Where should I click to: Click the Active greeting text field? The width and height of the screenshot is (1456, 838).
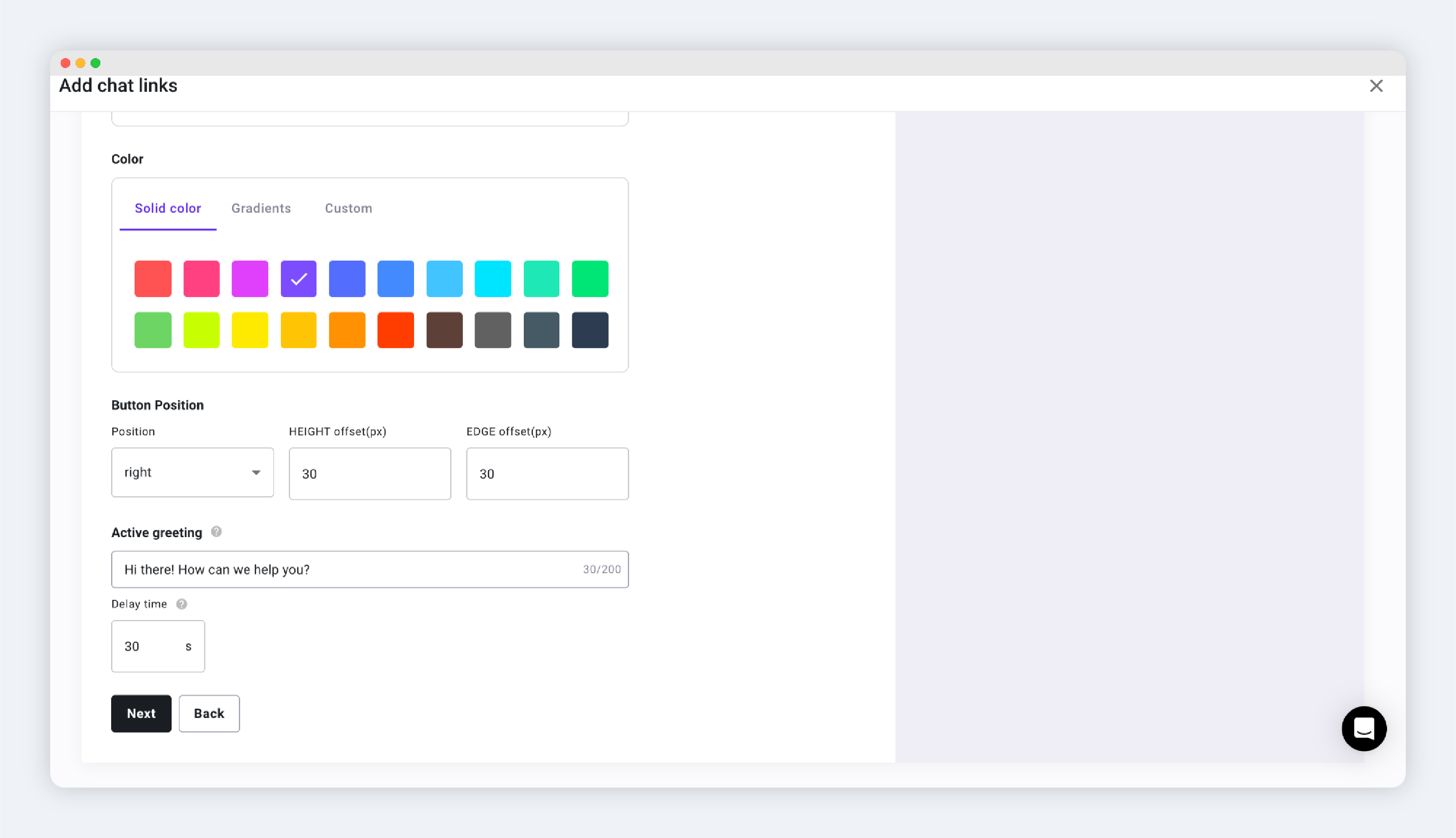coord(346,569)
